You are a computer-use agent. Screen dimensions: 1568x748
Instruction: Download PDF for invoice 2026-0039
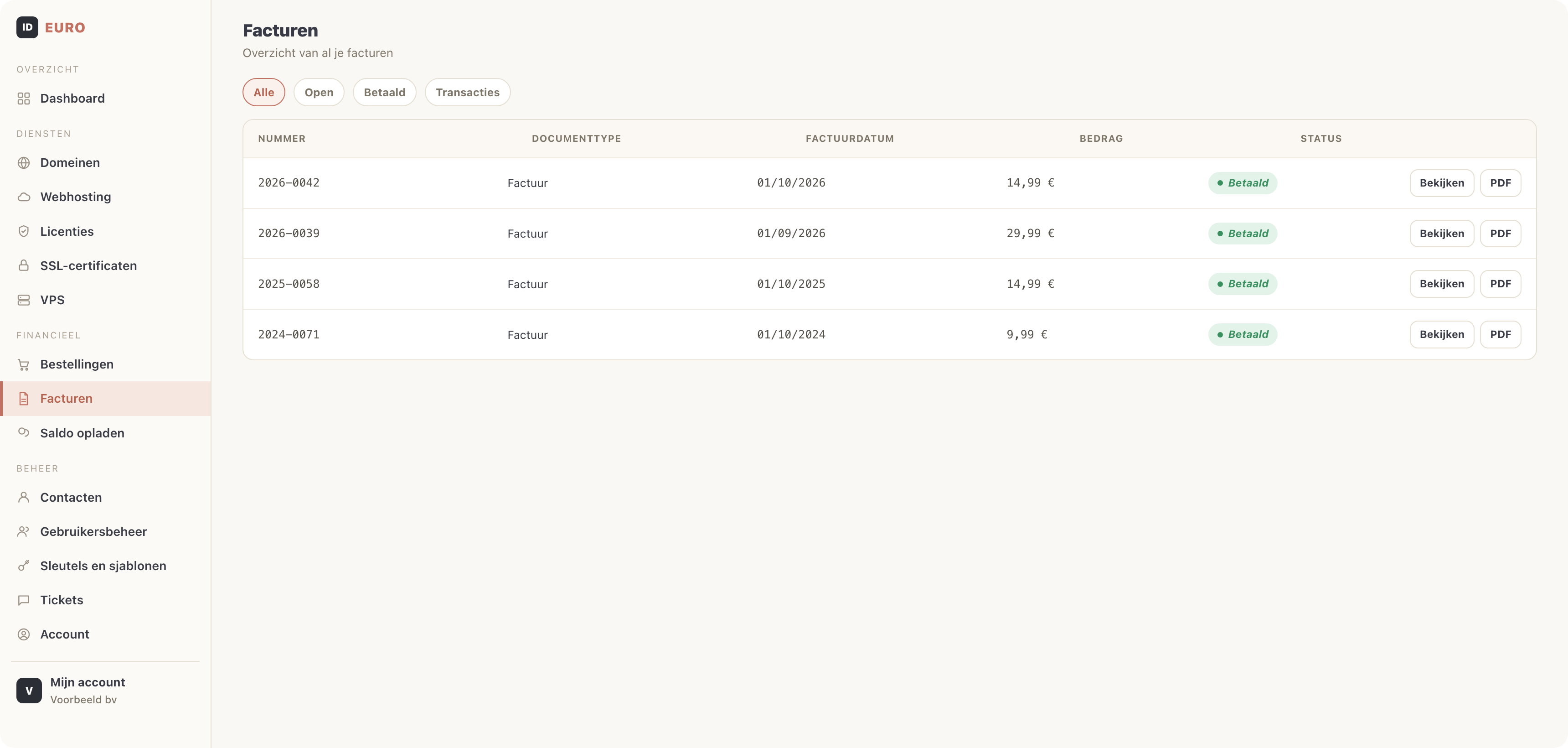tap(1501, 233)
